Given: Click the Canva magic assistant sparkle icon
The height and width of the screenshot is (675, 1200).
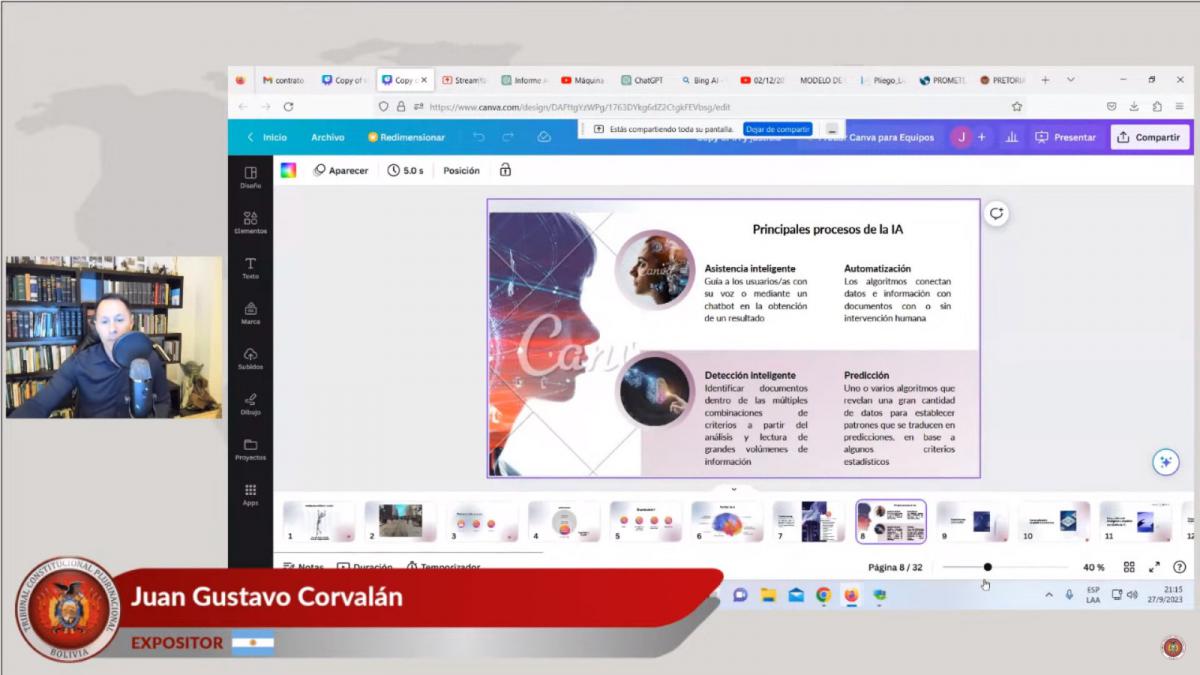Looking at the screenshot, I should pyautogui.click(x=1164, y=462).
